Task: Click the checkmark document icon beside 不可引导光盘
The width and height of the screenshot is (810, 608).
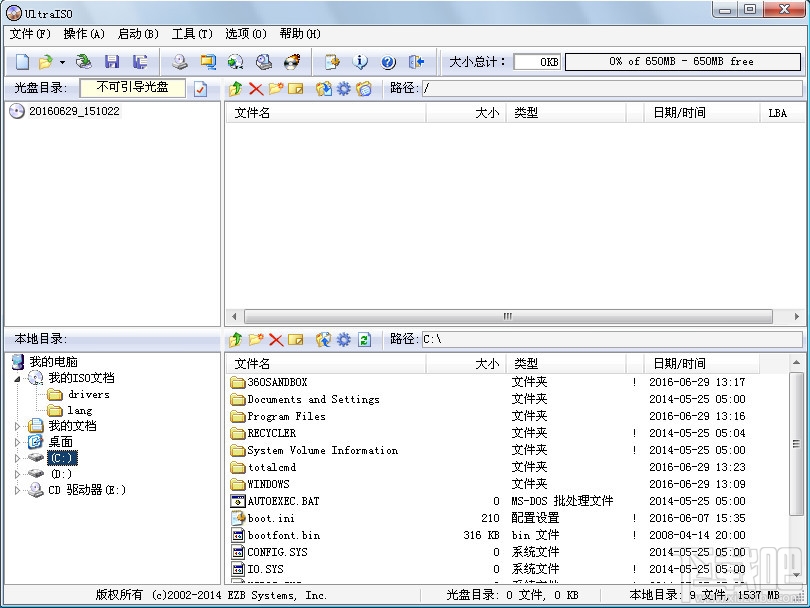Action: pyautogui.click(x=200, y=89)
